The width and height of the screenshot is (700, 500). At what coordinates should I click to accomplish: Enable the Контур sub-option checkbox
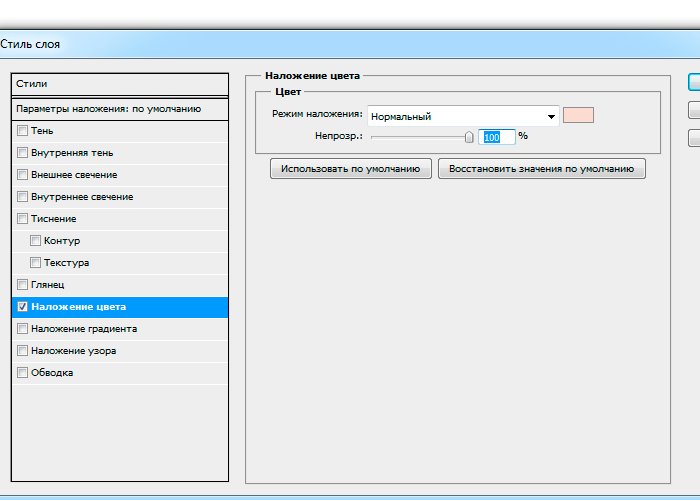tap(36, 241)
